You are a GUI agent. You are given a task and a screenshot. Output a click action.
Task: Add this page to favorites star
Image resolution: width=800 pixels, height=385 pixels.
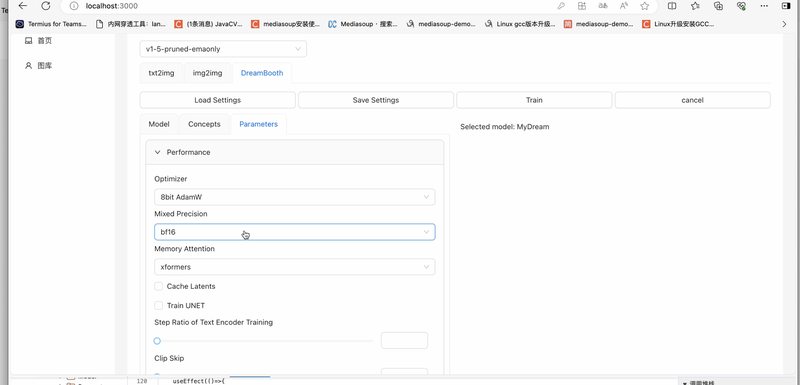click(x=644, y=6)
